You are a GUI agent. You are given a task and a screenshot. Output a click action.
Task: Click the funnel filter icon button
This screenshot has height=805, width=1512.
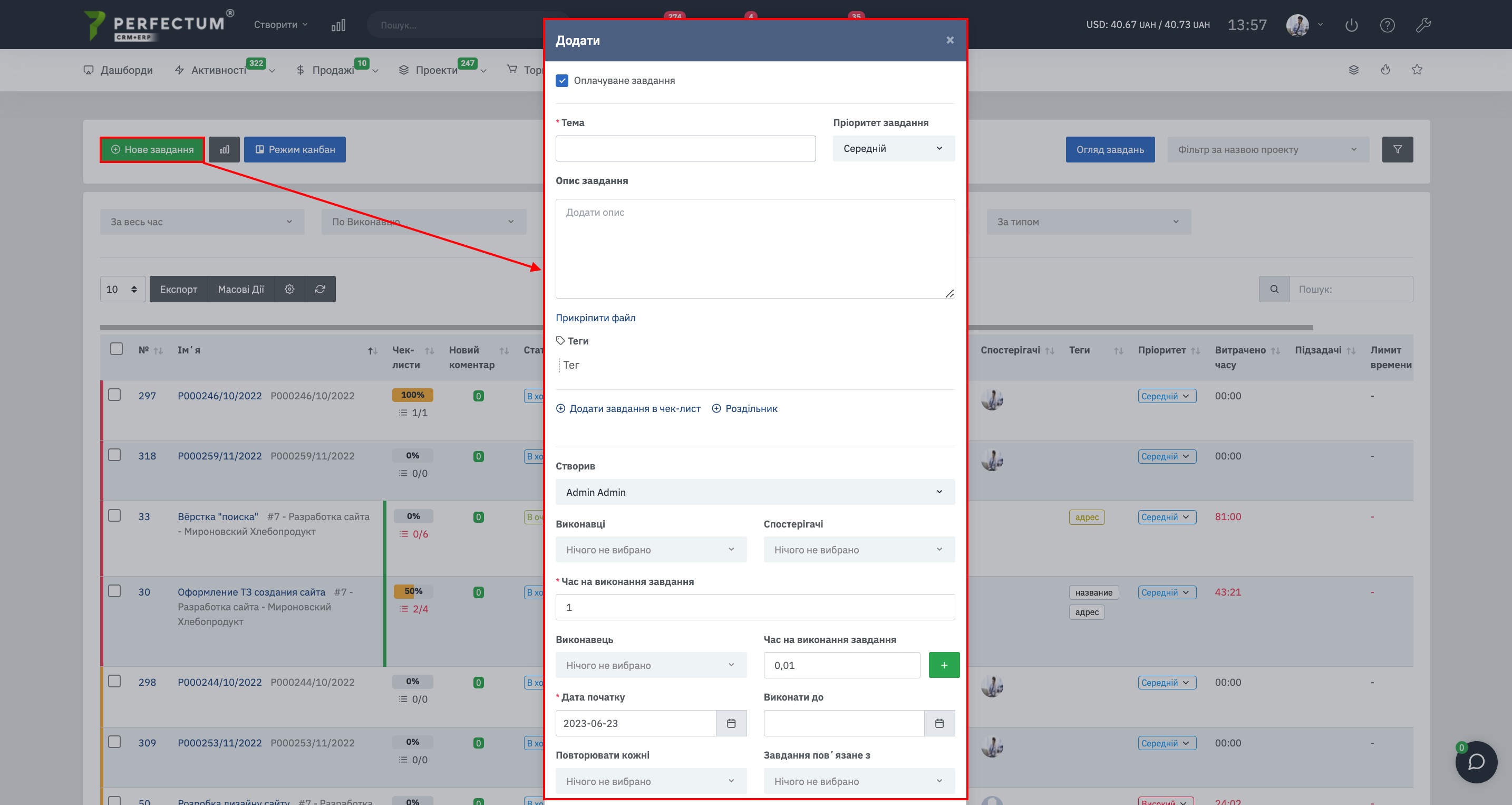[x=1397, y=149]
